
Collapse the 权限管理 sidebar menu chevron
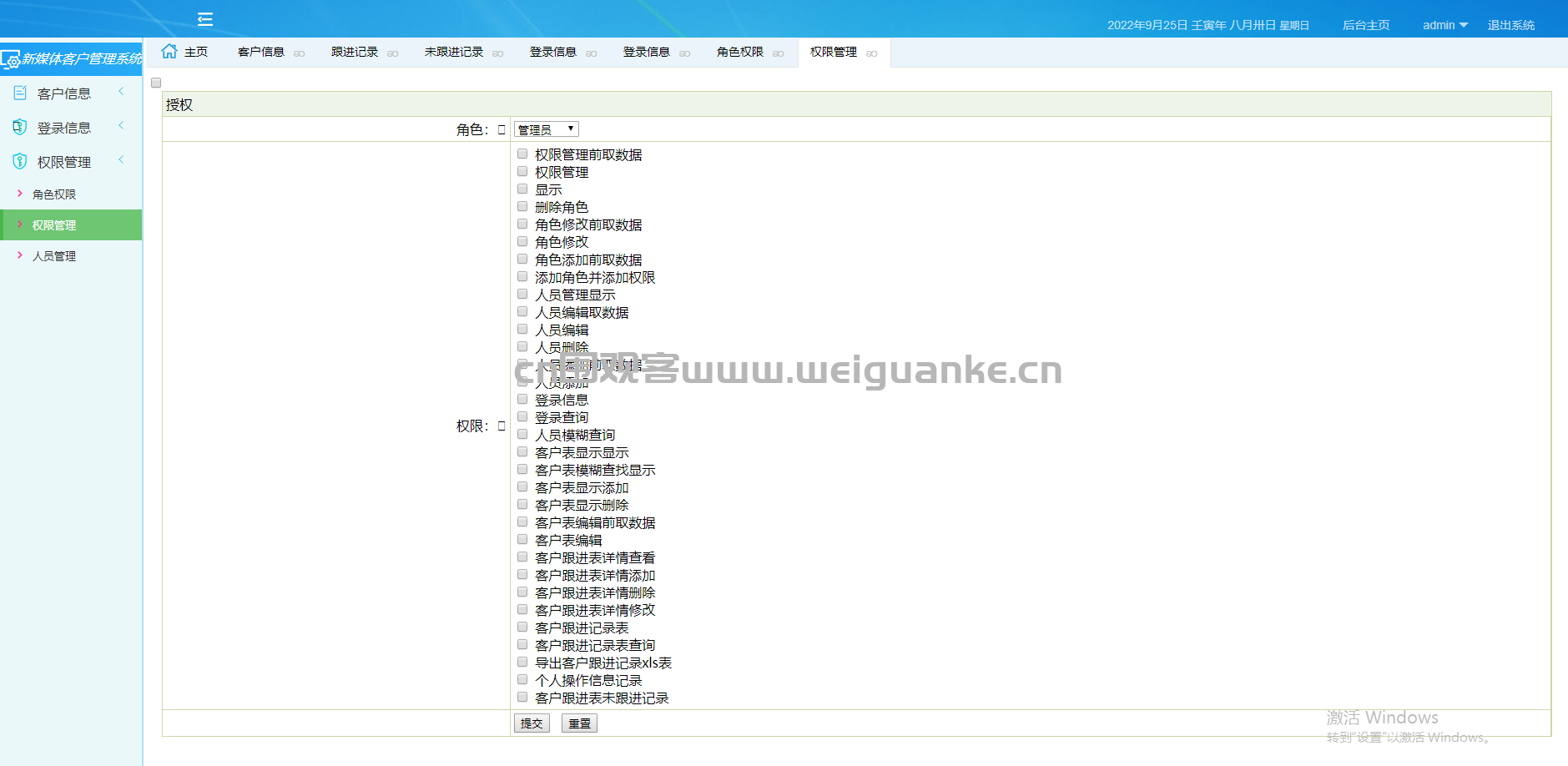[121, 159]
